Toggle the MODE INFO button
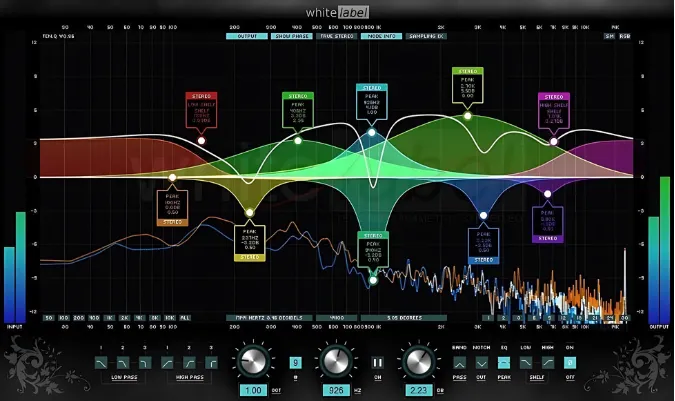Image resolution: width=675 pixels, height=401 pixels. [381, 36]
